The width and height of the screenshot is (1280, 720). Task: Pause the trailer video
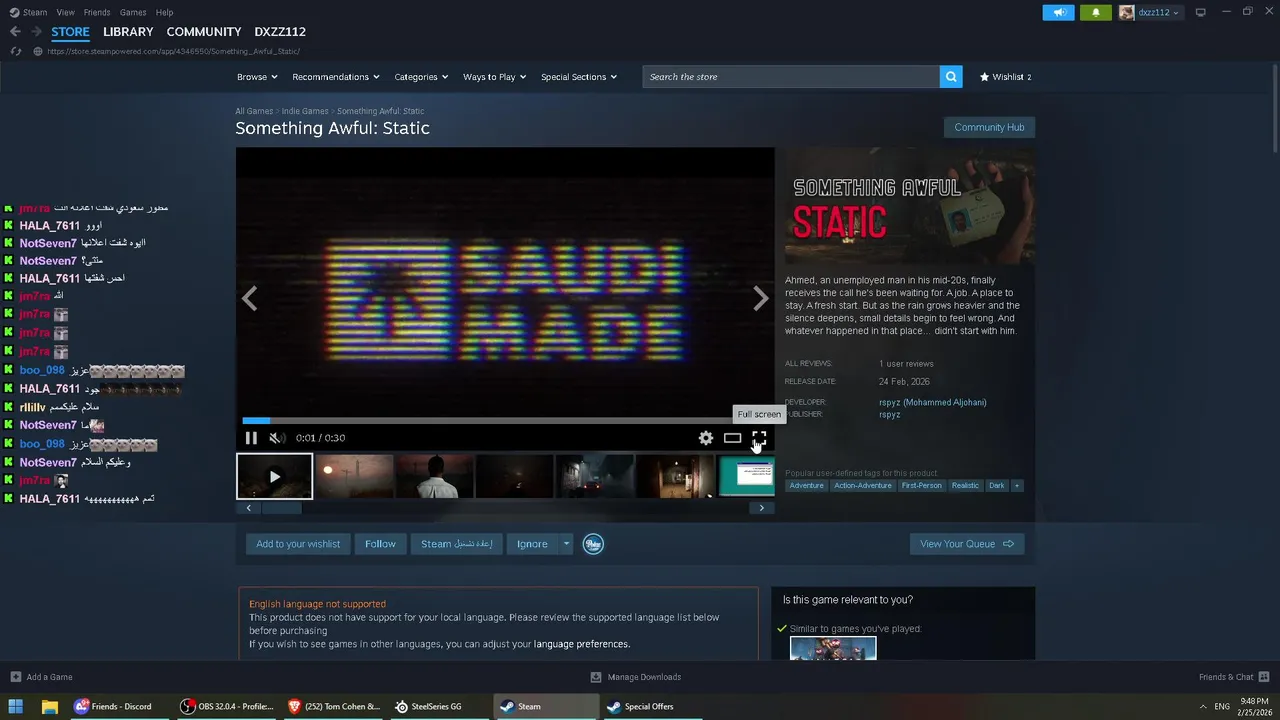251,438
